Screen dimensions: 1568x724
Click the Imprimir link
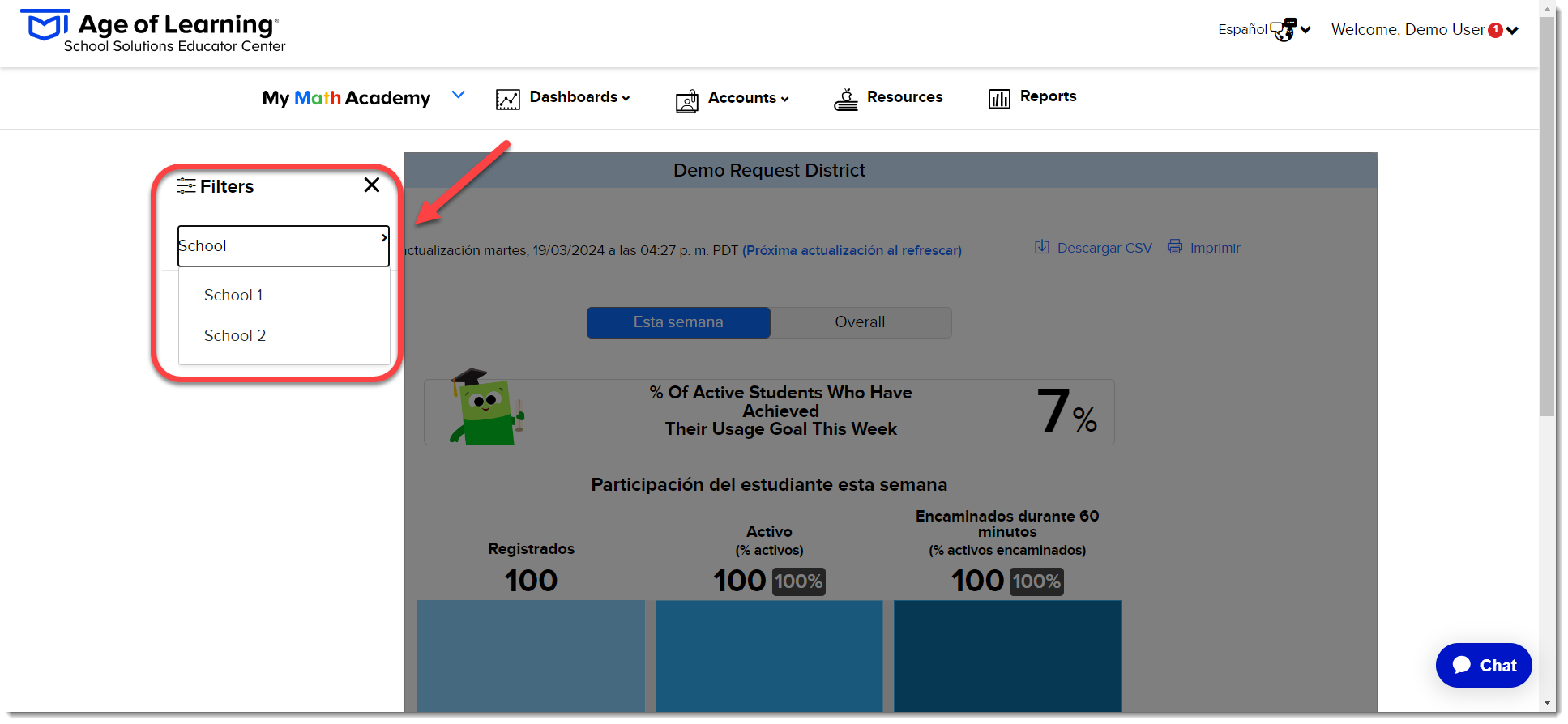coord(1215,248)
